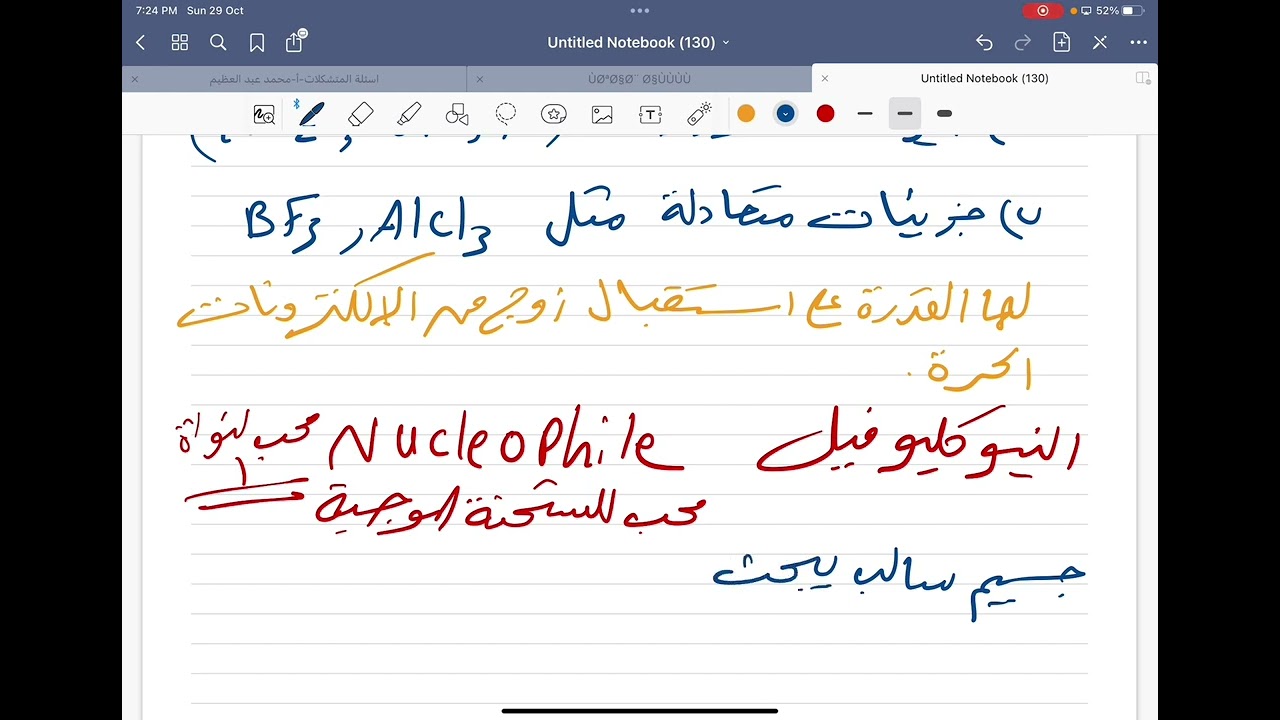Select the Image insert tool

click(x=602, y=114)
